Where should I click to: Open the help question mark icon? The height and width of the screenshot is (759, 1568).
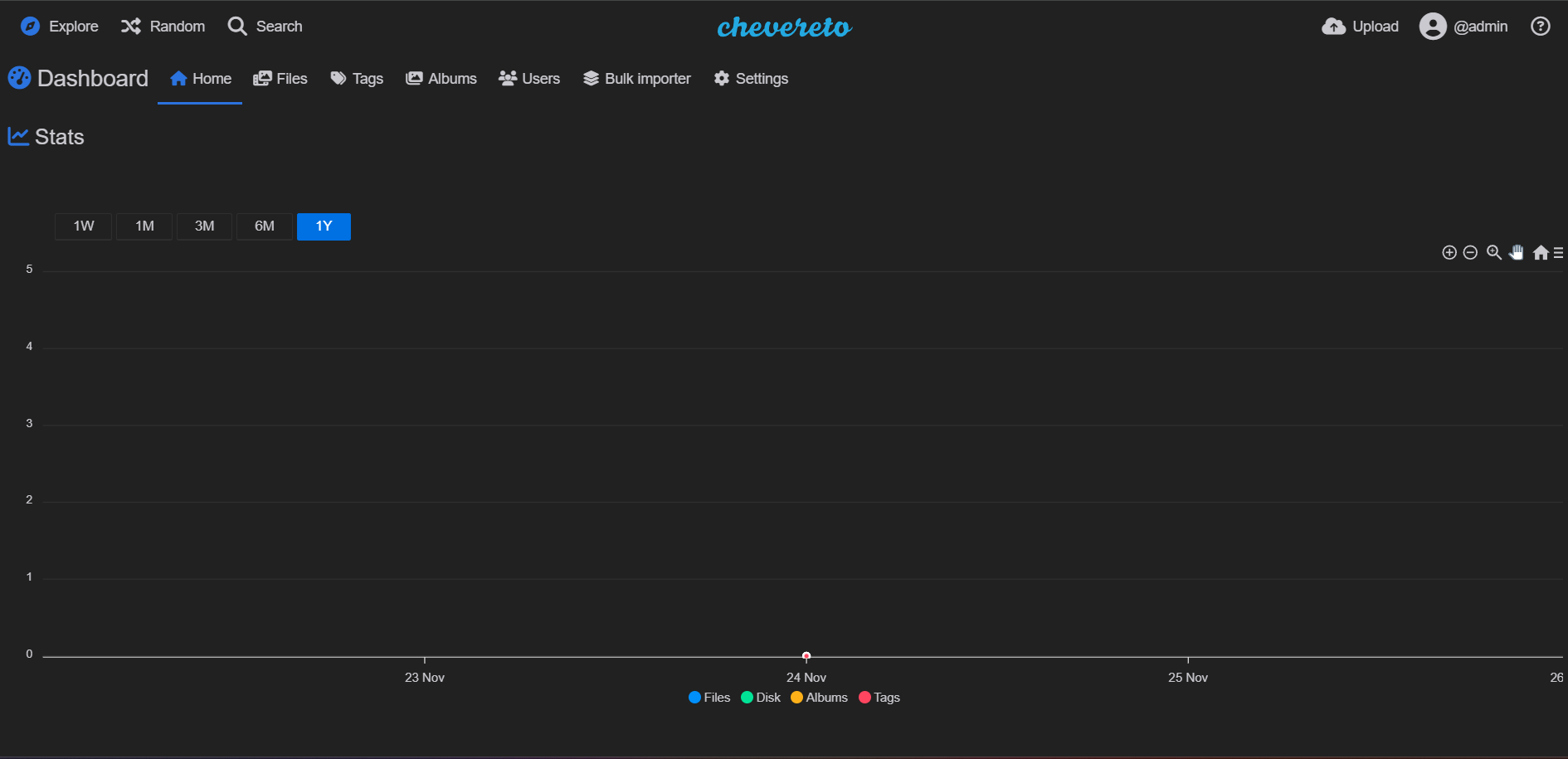point(1541,26)
